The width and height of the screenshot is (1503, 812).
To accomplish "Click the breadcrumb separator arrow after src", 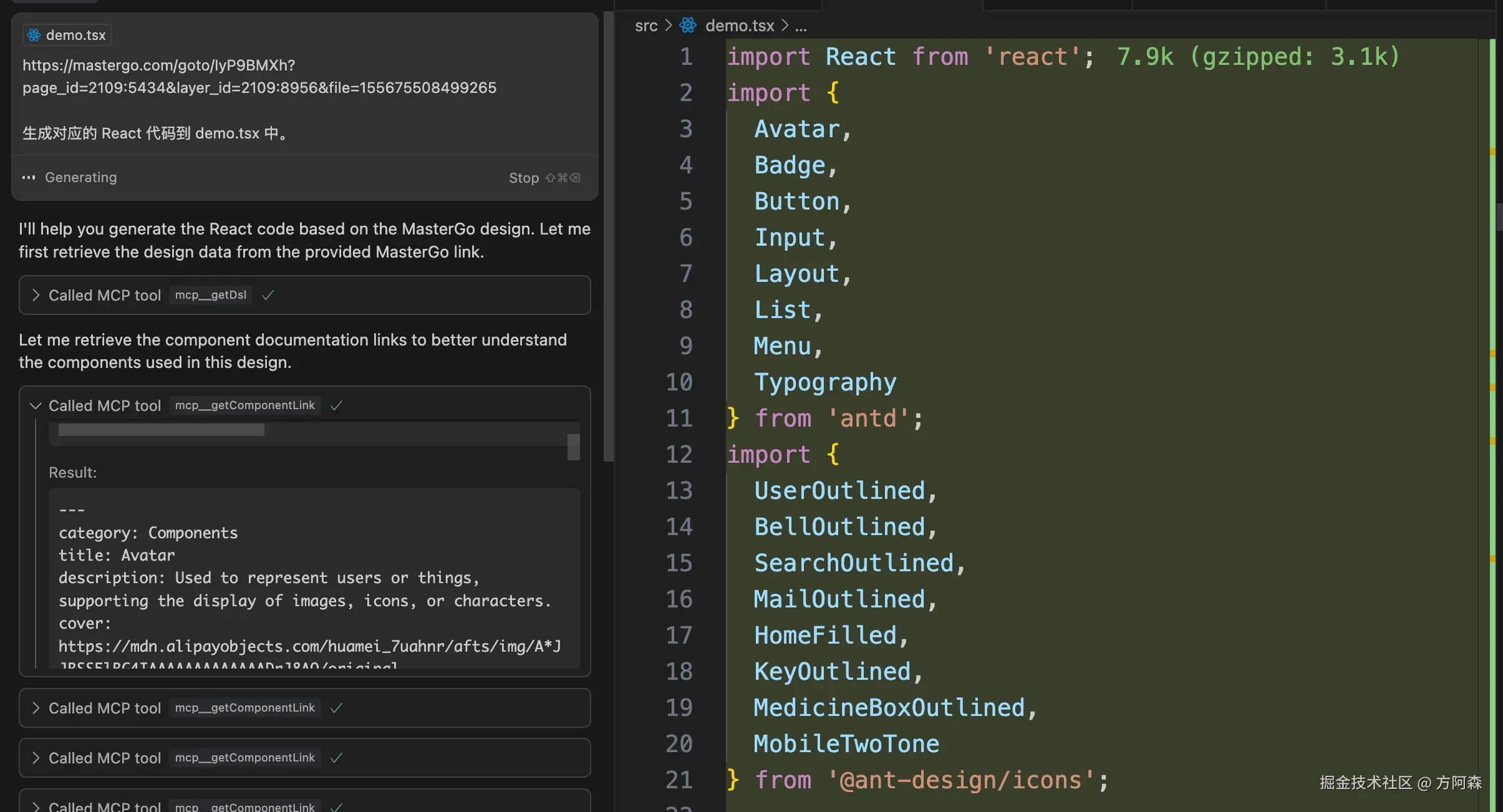I will pos(669,26).
